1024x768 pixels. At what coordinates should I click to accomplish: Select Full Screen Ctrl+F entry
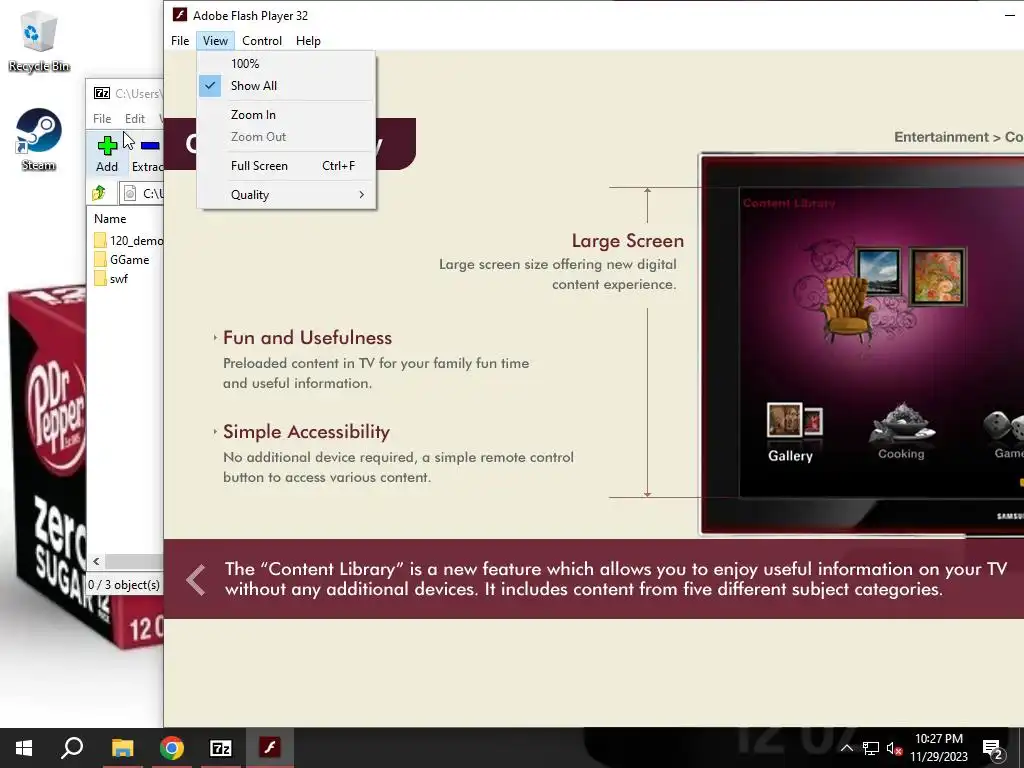[286, 166]
